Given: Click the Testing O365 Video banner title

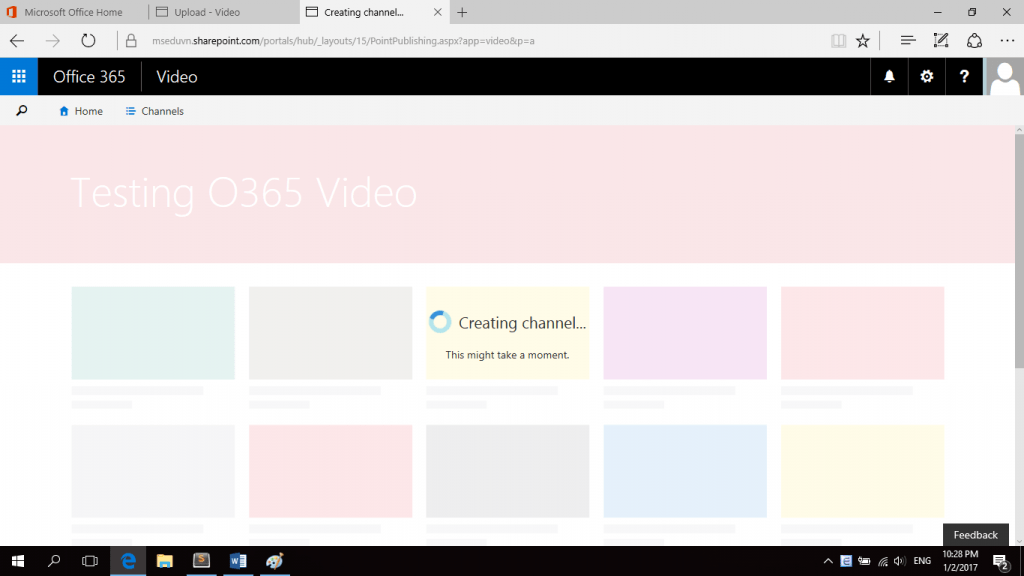Looking at the screenshot, I should pyautogui.click(x=244, y=193).
